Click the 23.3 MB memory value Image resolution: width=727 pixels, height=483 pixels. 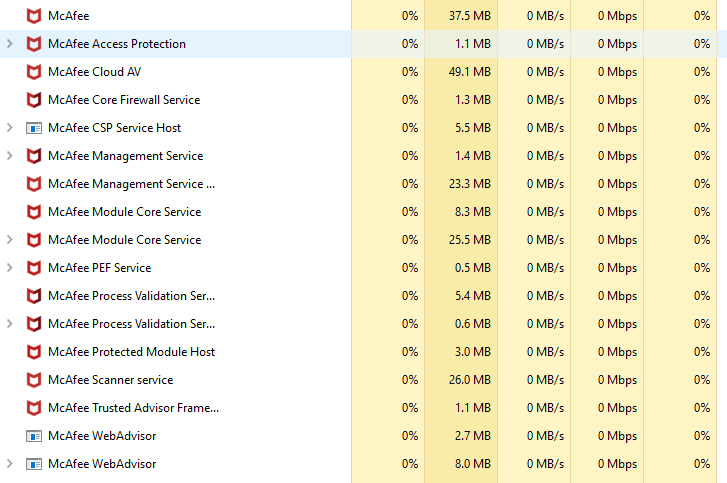tap(468, 184)
